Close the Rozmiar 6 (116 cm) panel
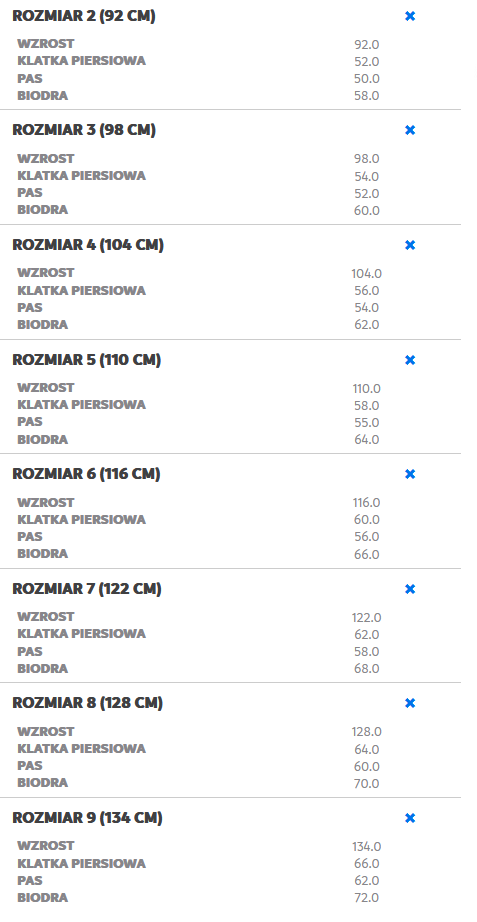Screen dimensions: 477x922 (x=410, y=474)
